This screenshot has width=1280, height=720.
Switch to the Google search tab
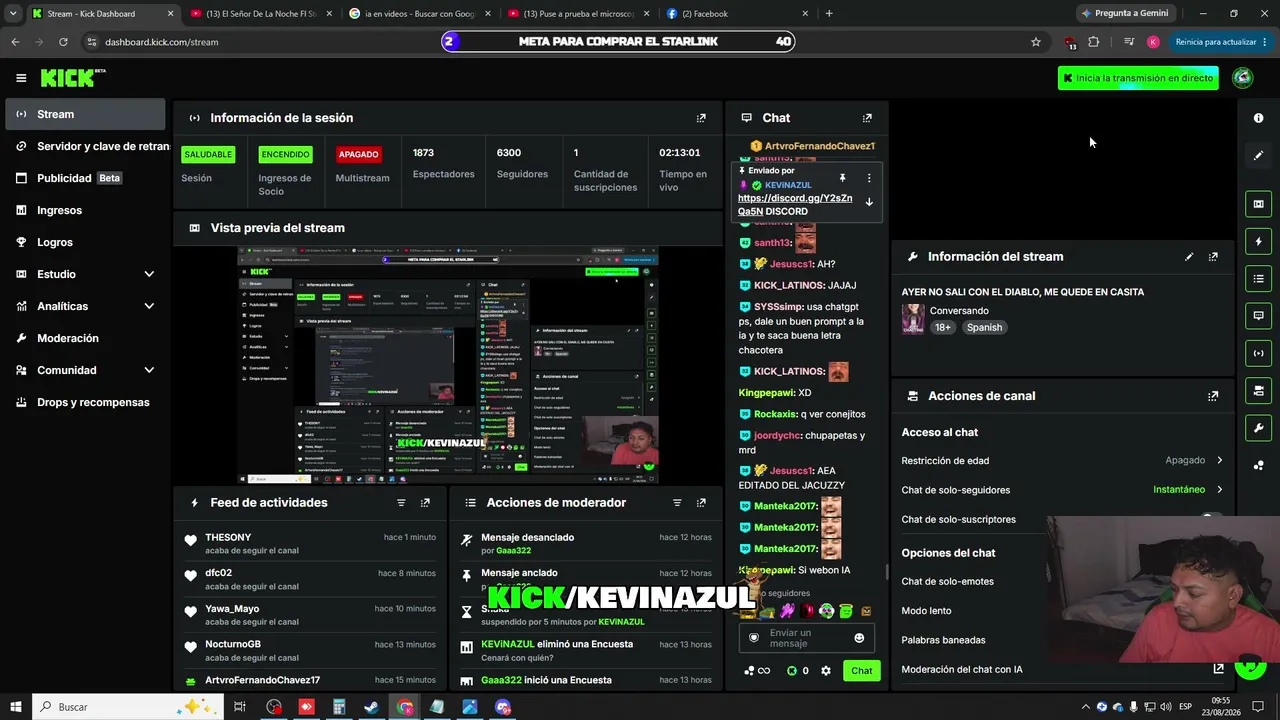coord(418,14)
